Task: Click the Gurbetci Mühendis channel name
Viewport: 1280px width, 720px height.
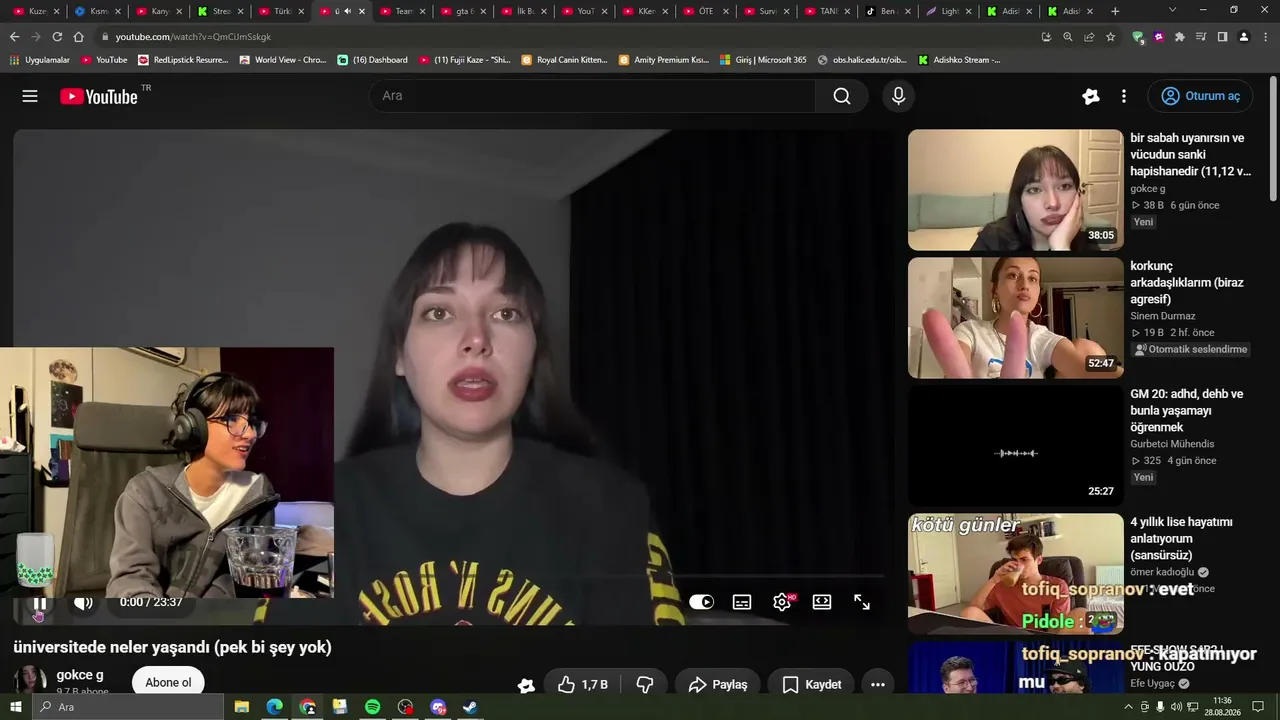Action: coord(1172,444)
